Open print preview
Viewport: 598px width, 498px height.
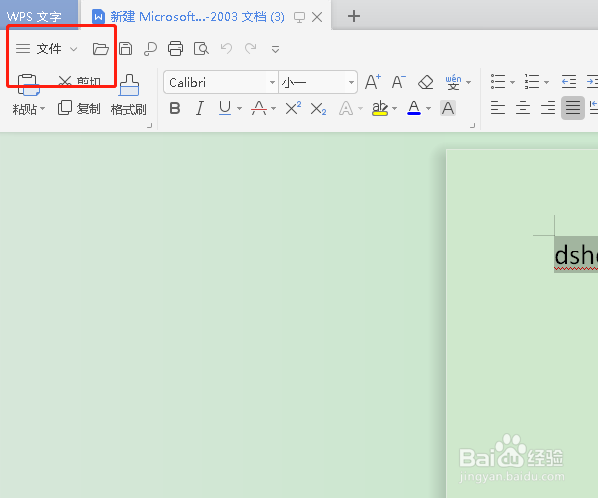point(201,49)
